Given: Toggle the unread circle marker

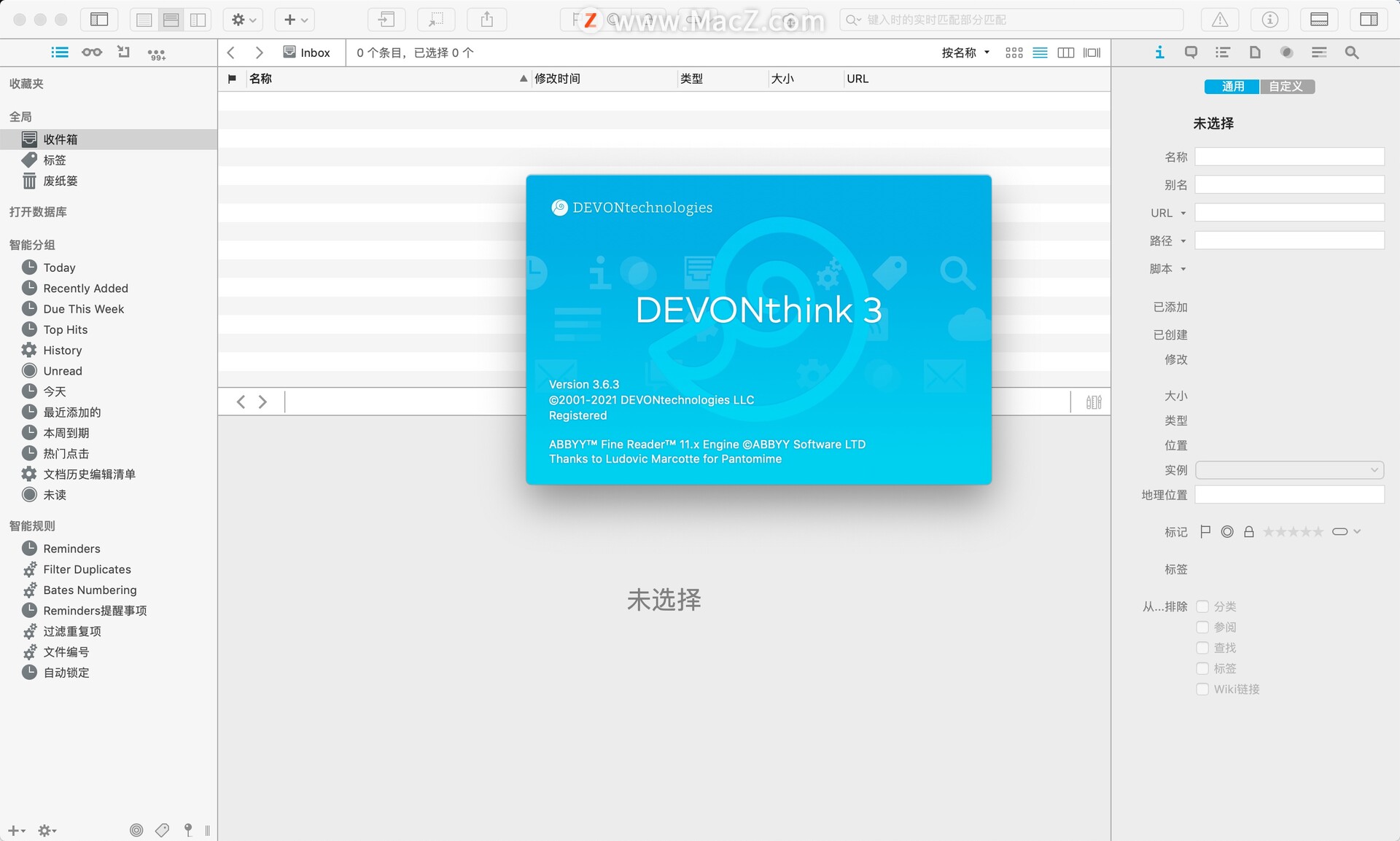Looking at the screenshot, I should 1227,532.
